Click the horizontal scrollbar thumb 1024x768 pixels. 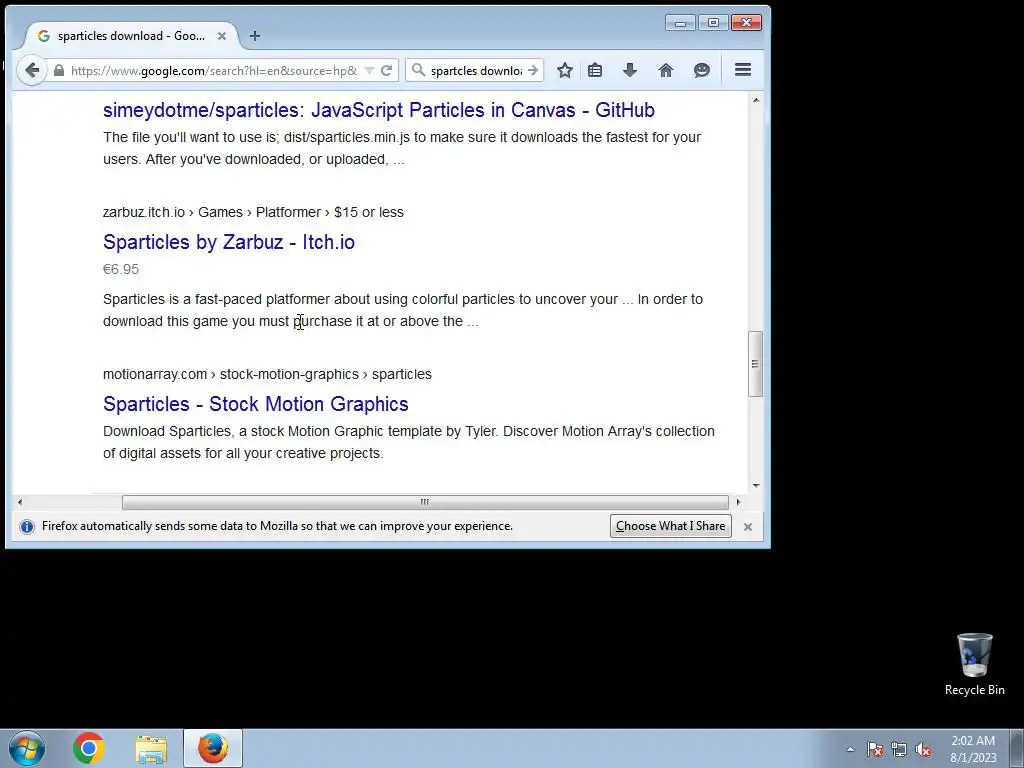point(425,502)
